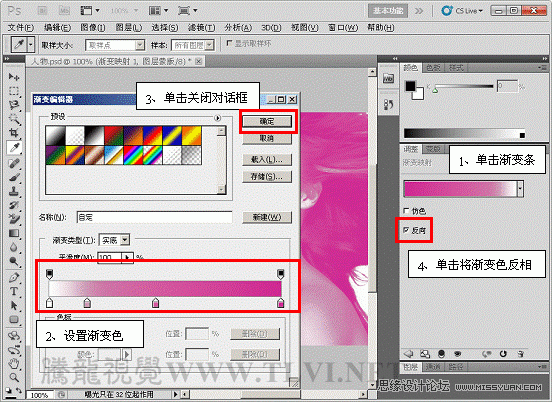Select the Brush tool
Viewport: 552px width, 402px height.
[x=14, y=177]
